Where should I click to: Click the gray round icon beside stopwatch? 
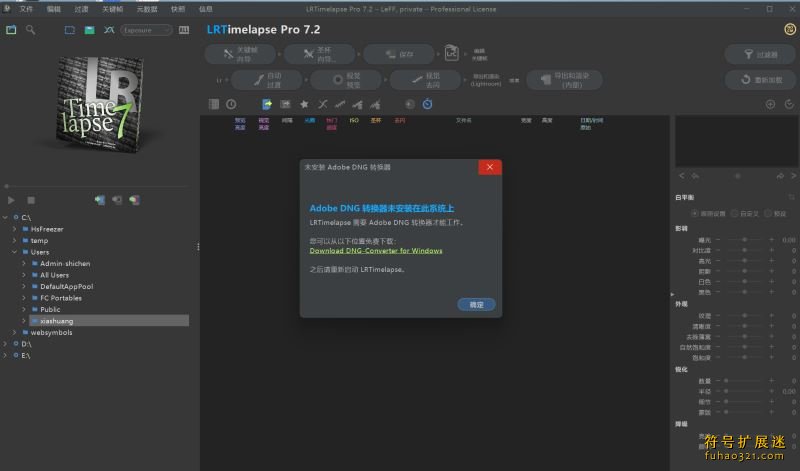coord(410,104)
